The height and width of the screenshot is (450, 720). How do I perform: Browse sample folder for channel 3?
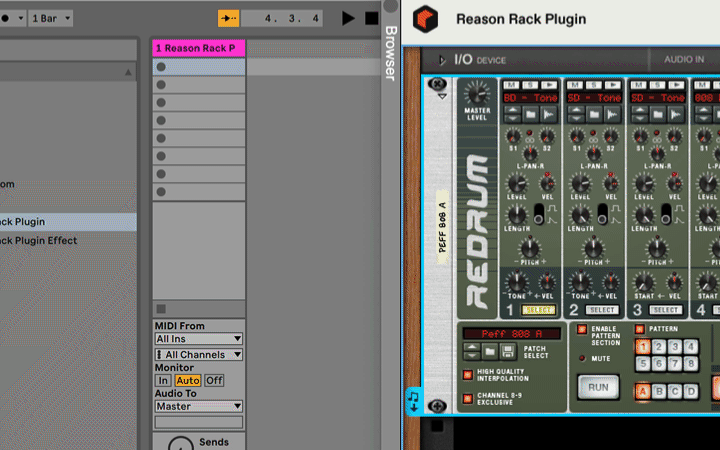(658, 114)
